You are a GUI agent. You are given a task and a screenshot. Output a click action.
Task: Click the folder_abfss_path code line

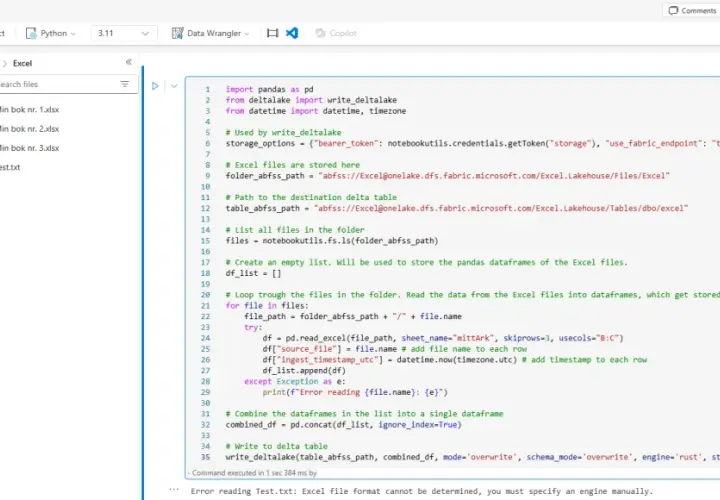pos(448,176)
